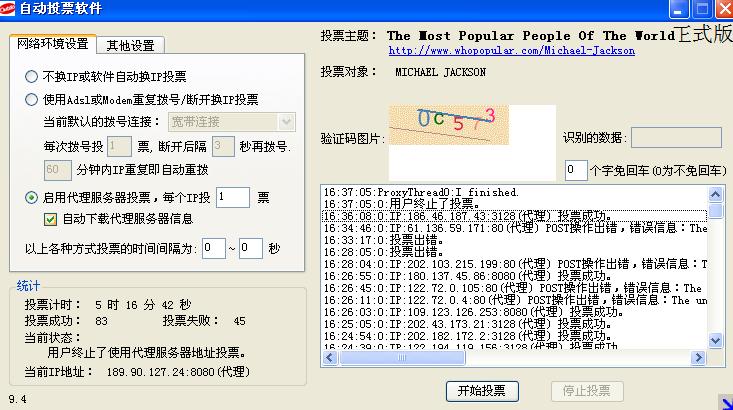Screen dimensions: 733x410
Task: Click the app icon in the title bar
Action: pyautogui.click(x=10, y=10)
